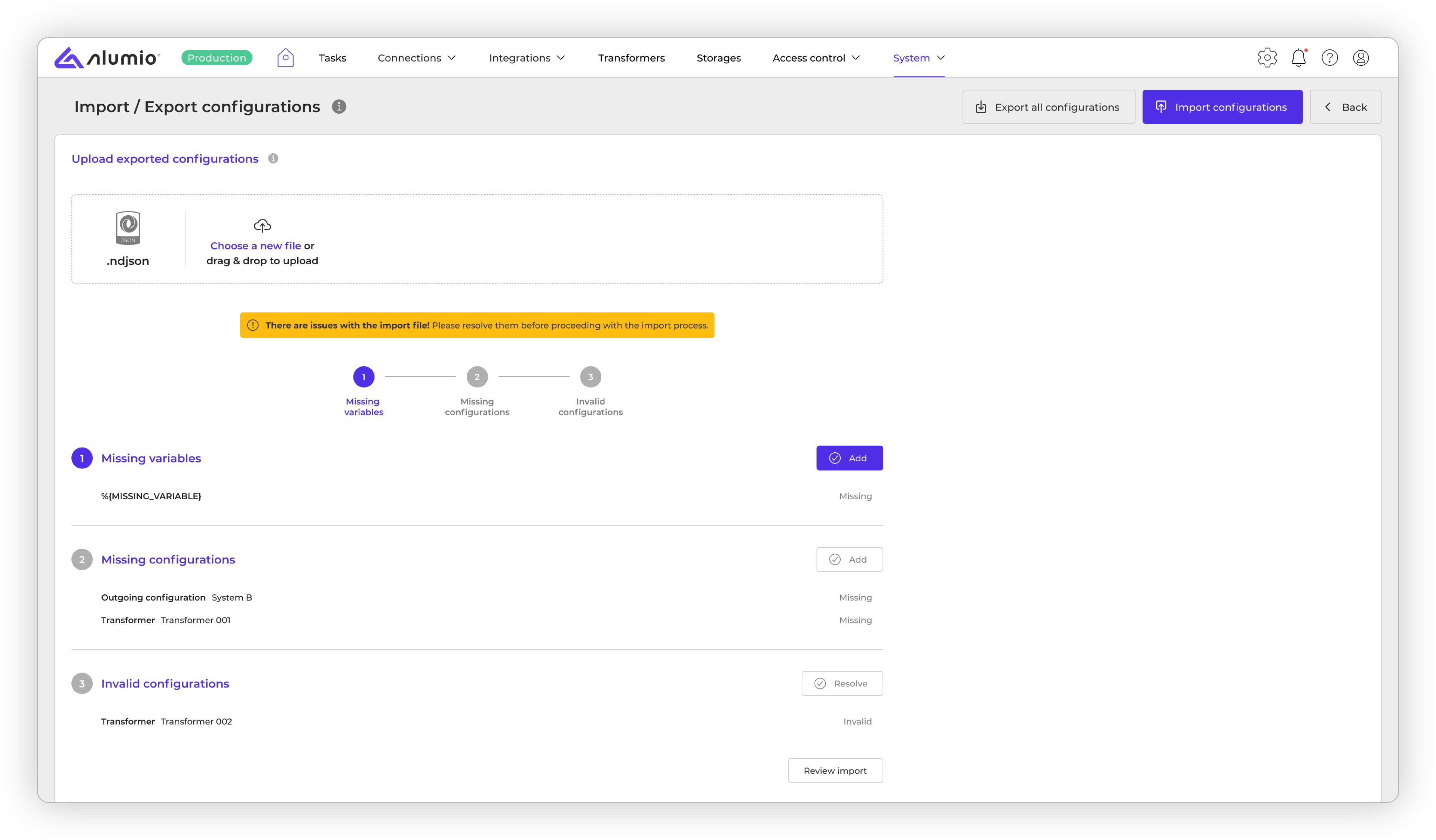Open the Storages menu item
1436x840 pixels.
(x=718, y=58)
